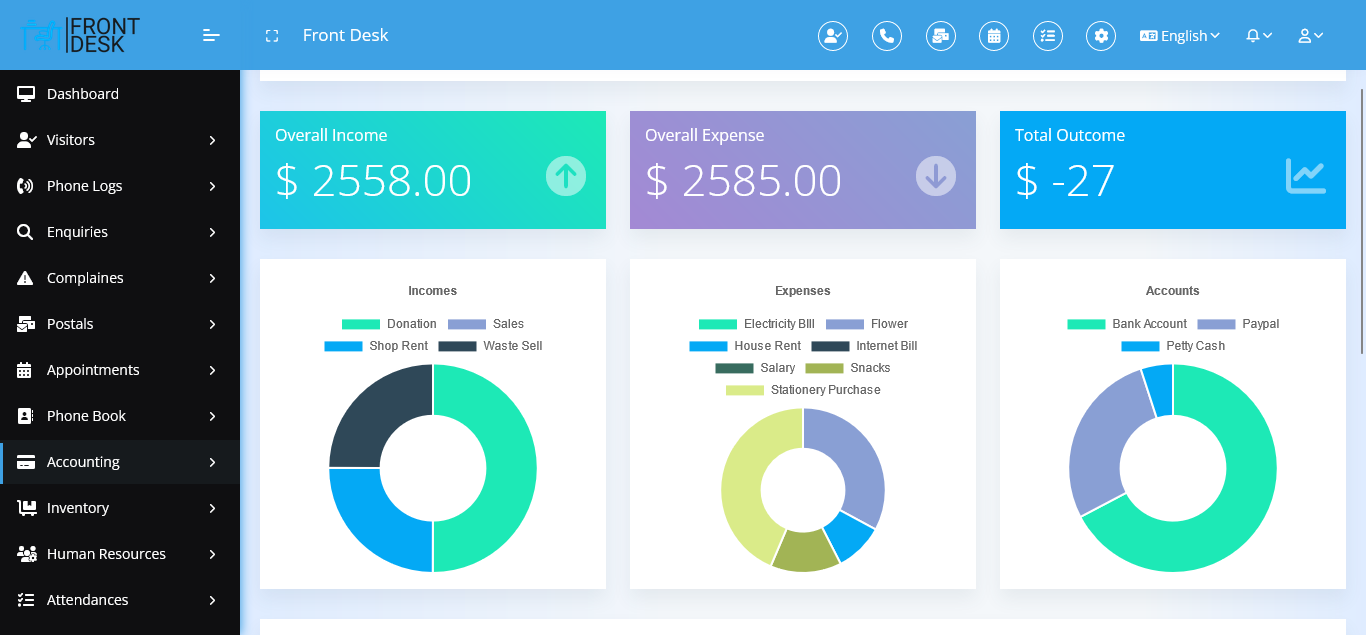
Task: Toggle Paypal legend in Accounts chart
Action: pyautogui.click(x=1237, y=324)
